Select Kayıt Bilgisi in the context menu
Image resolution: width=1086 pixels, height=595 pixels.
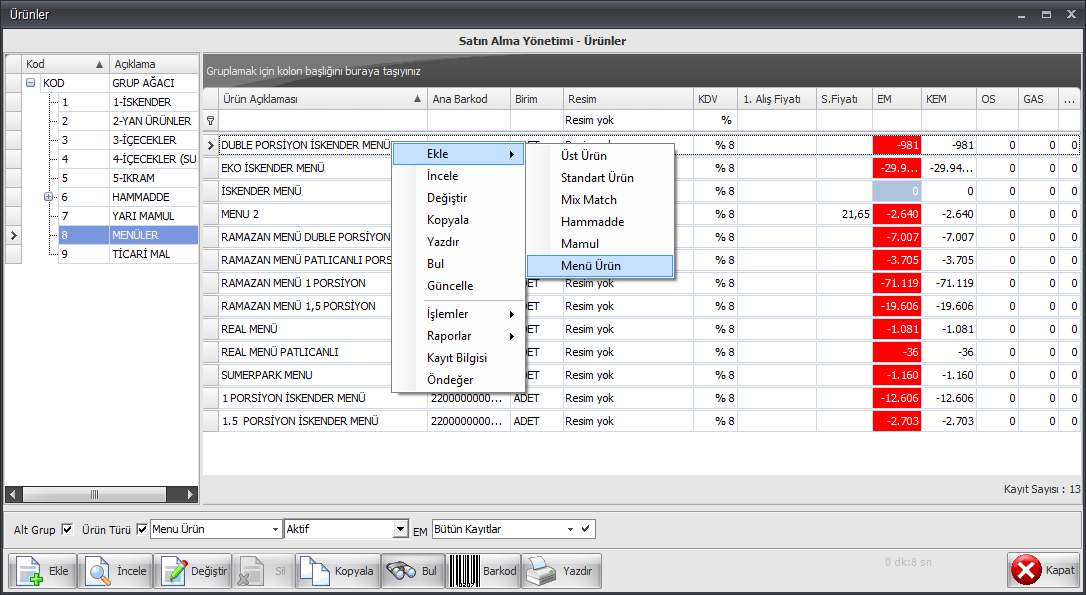tap(459, 358)
